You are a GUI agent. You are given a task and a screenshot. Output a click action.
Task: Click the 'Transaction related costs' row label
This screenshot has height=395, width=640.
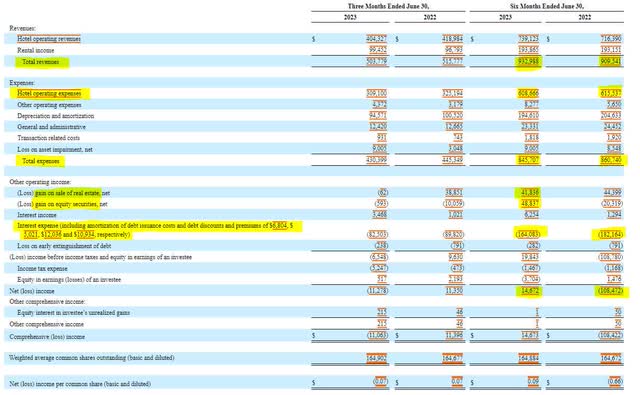(49, 138)
